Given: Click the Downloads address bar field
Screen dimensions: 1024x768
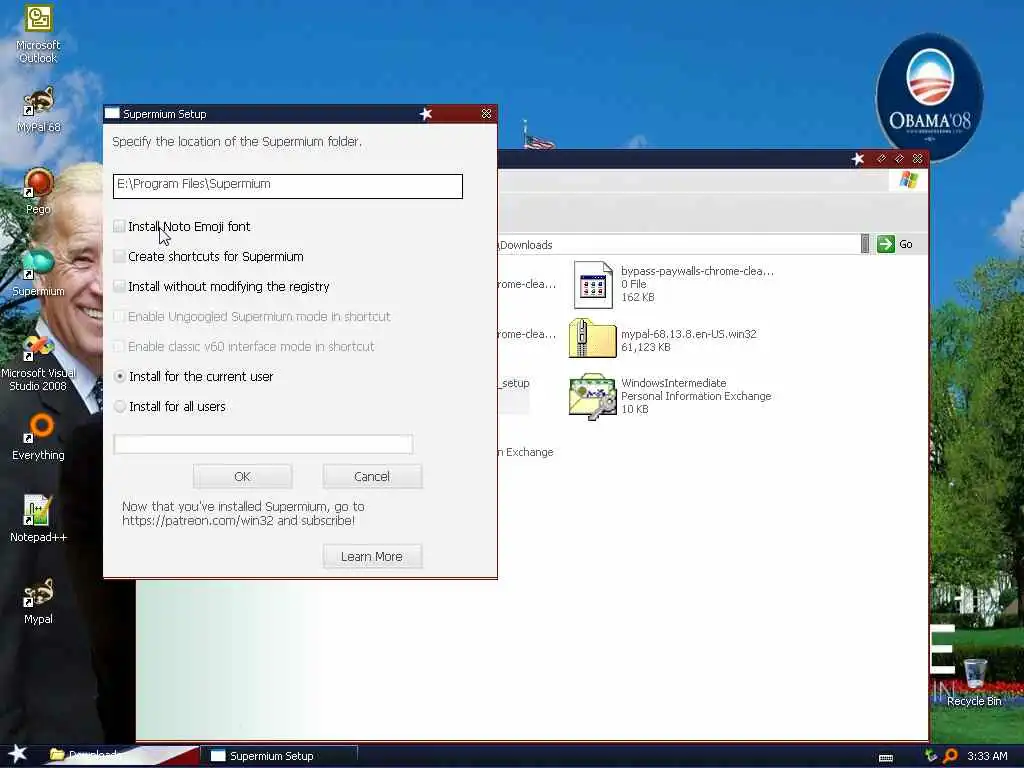Looking at the screenshot, I should coord(678,244).
